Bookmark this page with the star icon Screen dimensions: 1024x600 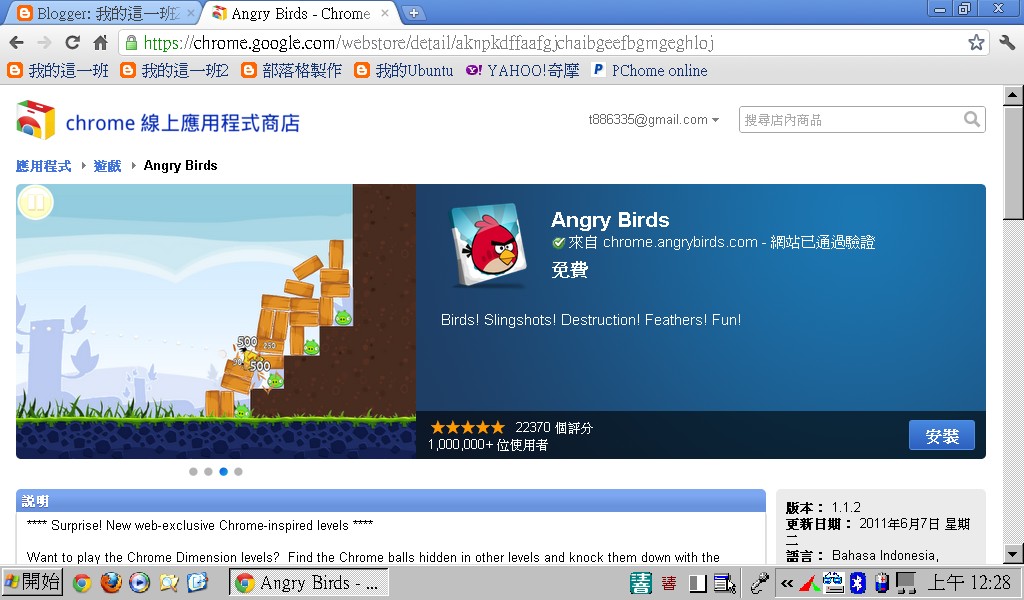pos(976,43)
